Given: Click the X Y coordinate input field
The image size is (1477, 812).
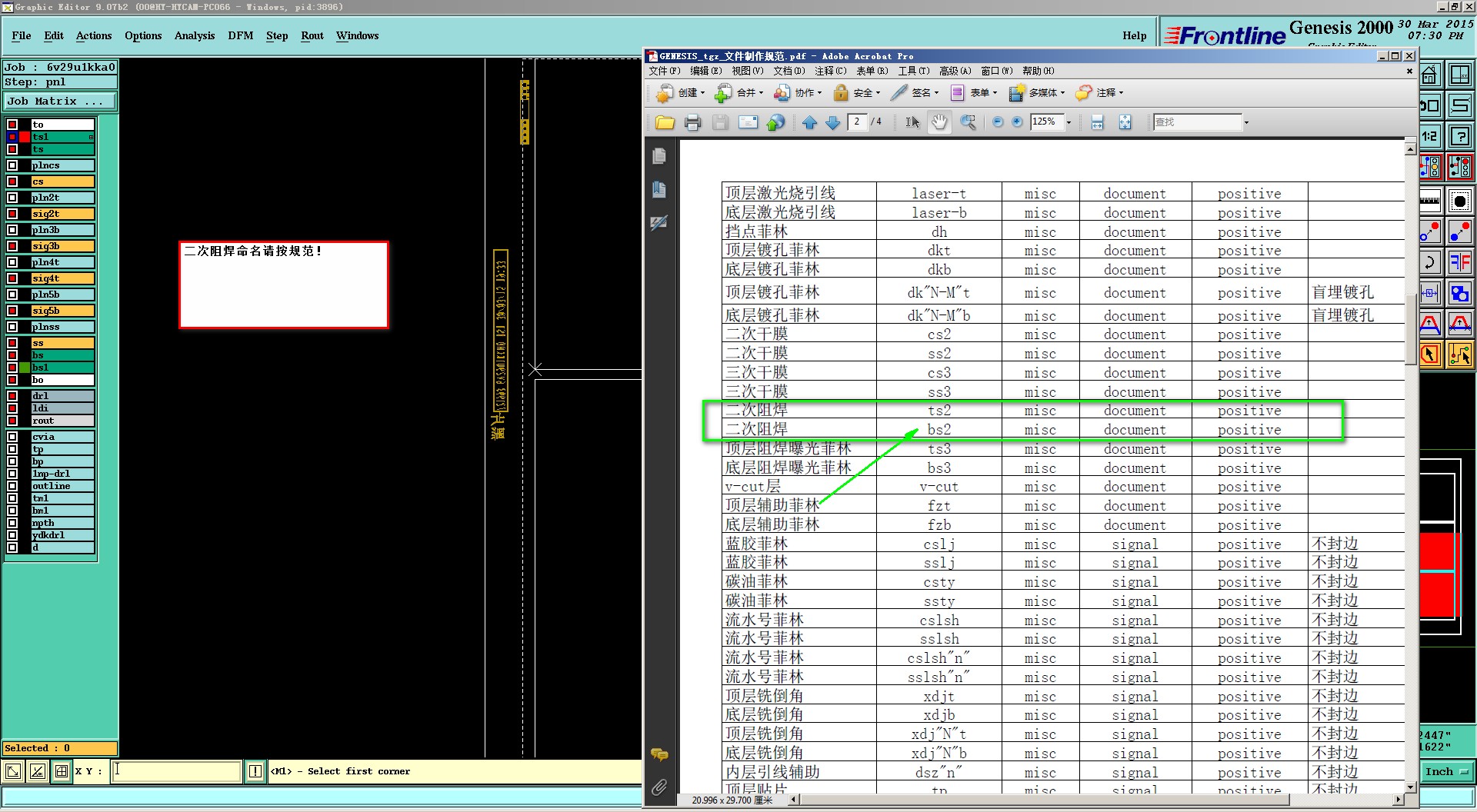Looking at the screenshot, I should click(x=177, y=771).
